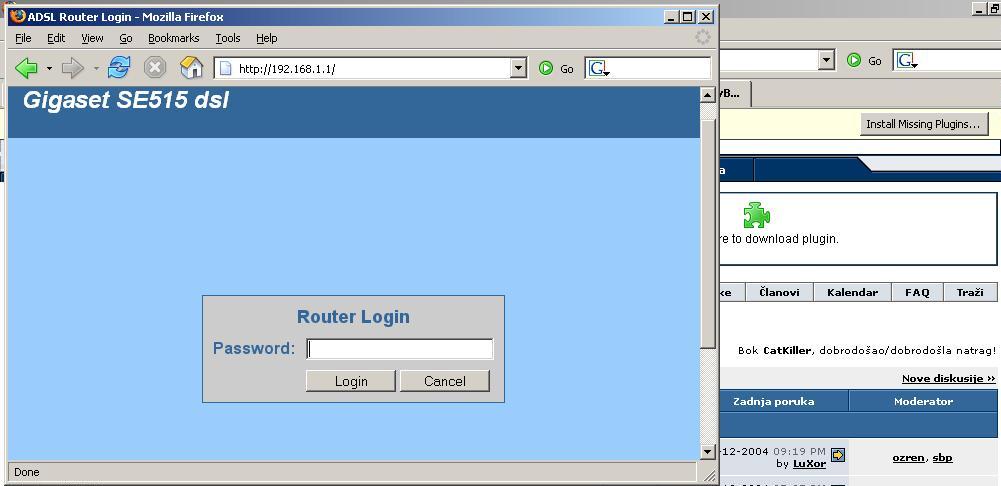This screenshot has height=486, width=1001.
Task: Click the Moderator column header
Action: pos(923,402)
